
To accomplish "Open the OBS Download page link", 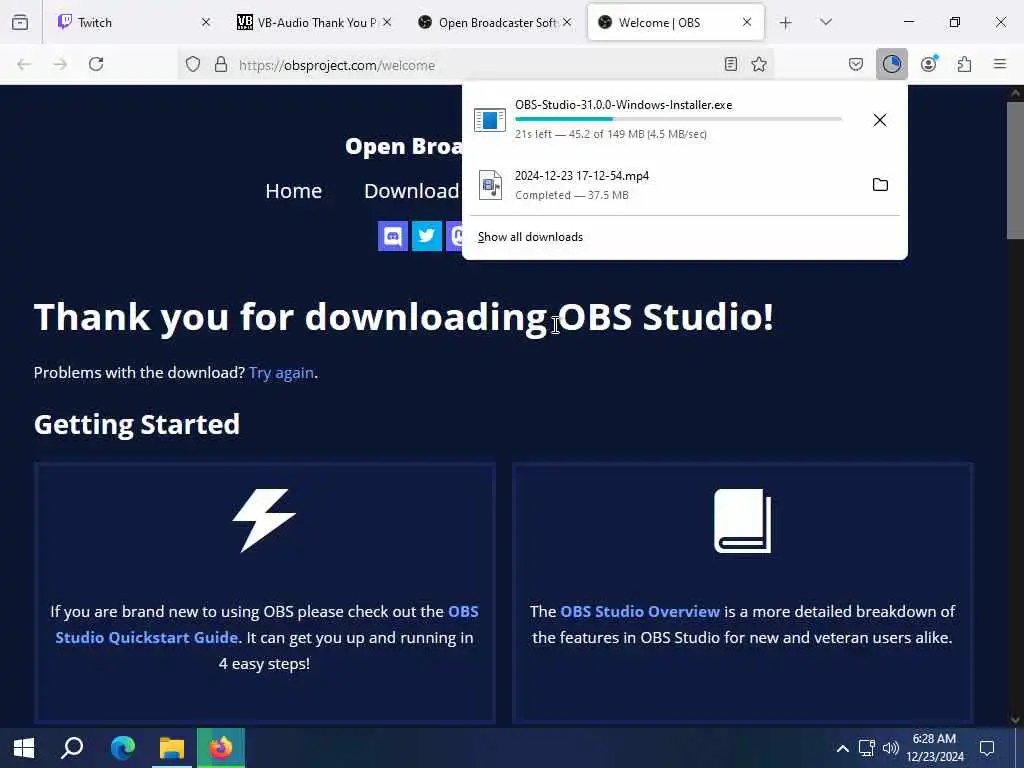I will click(x=411, y=191).
